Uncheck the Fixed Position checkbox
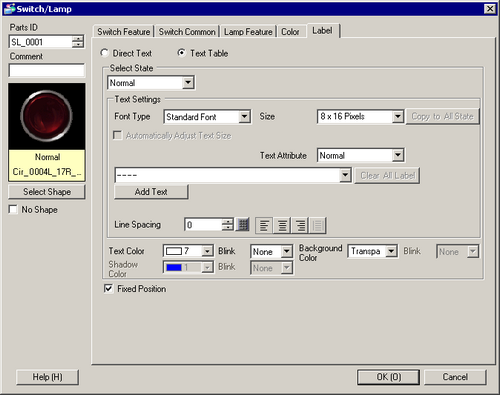The width and height of the screenshot is (500, 395). (109, 289)
